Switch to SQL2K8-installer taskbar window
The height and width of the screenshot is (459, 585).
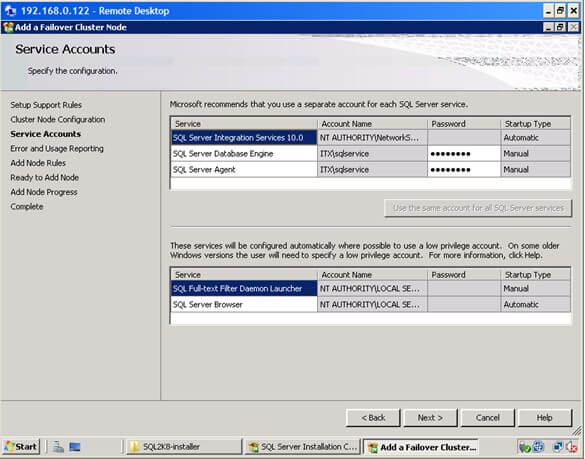coord(184,446)
